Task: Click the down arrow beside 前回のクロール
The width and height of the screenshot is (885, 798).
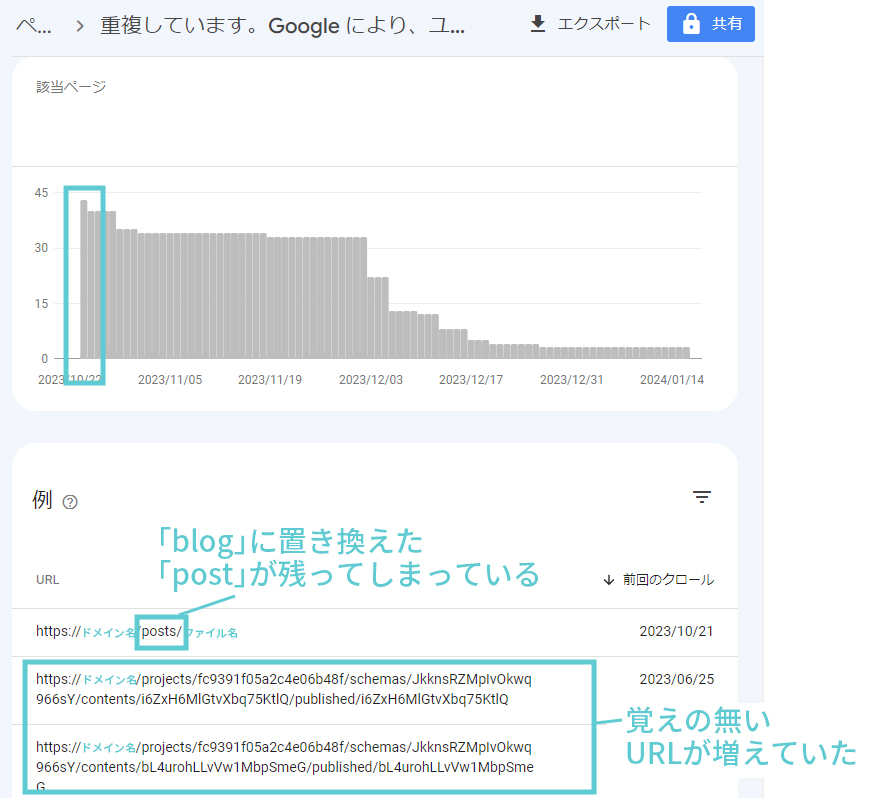Action: coord(609,580)
